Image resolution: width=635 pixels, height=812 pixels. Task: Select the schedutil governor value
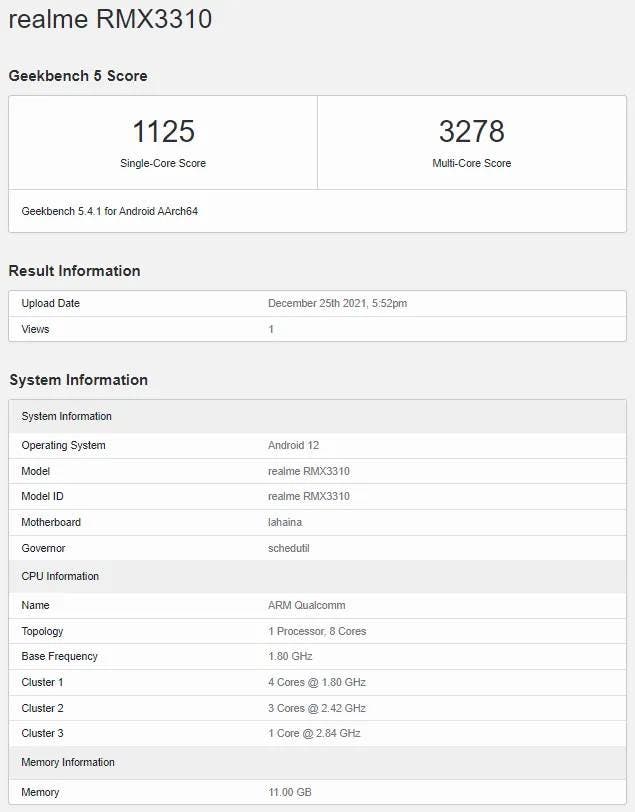pyautogui.click(x=288, y=548)
